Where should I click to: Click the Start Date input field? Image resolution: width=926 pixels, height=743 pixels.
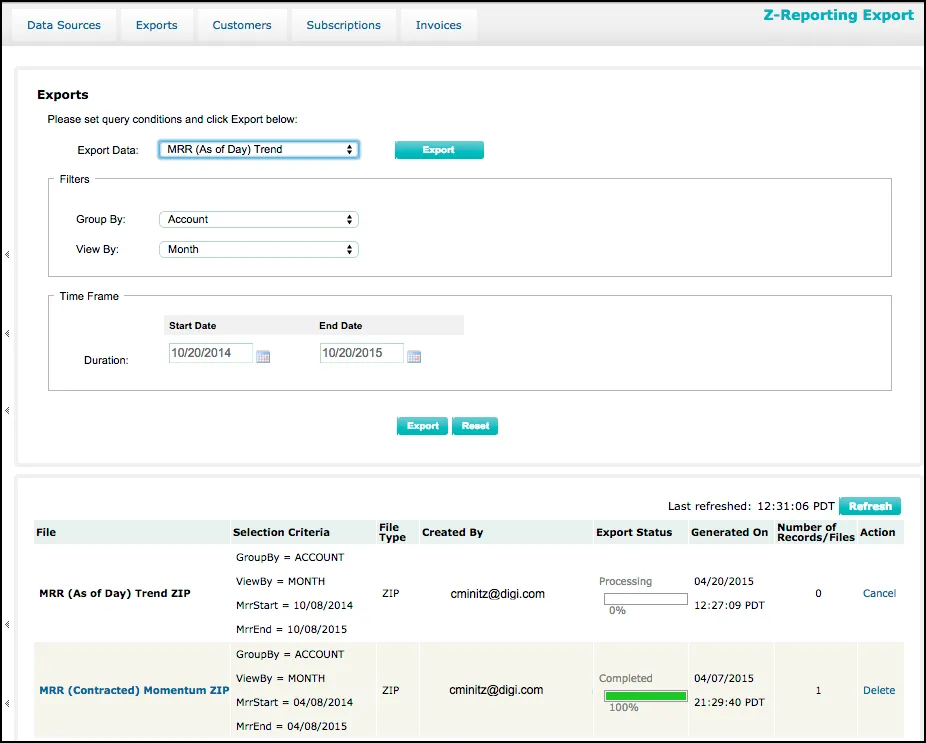(x=211, y=353)
